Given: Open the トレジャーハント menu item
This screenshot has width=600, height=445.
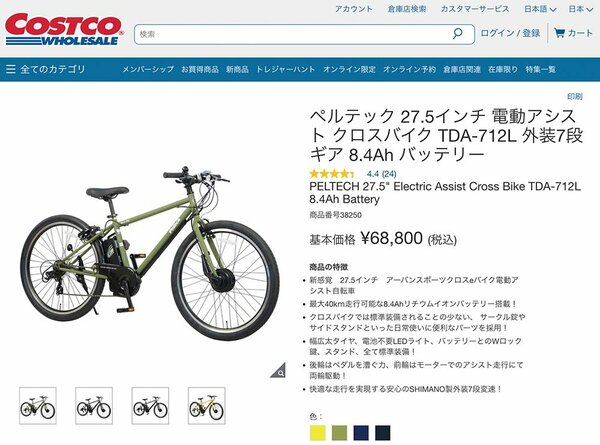Looking at the screenshot, I should (285, 69).
